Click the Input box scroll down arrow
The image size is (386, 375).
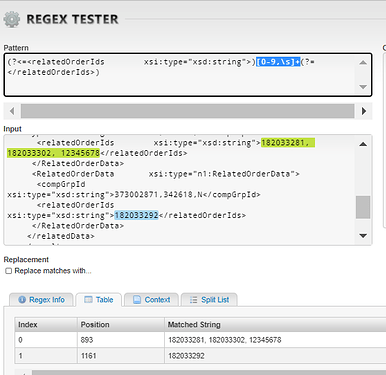363,236
